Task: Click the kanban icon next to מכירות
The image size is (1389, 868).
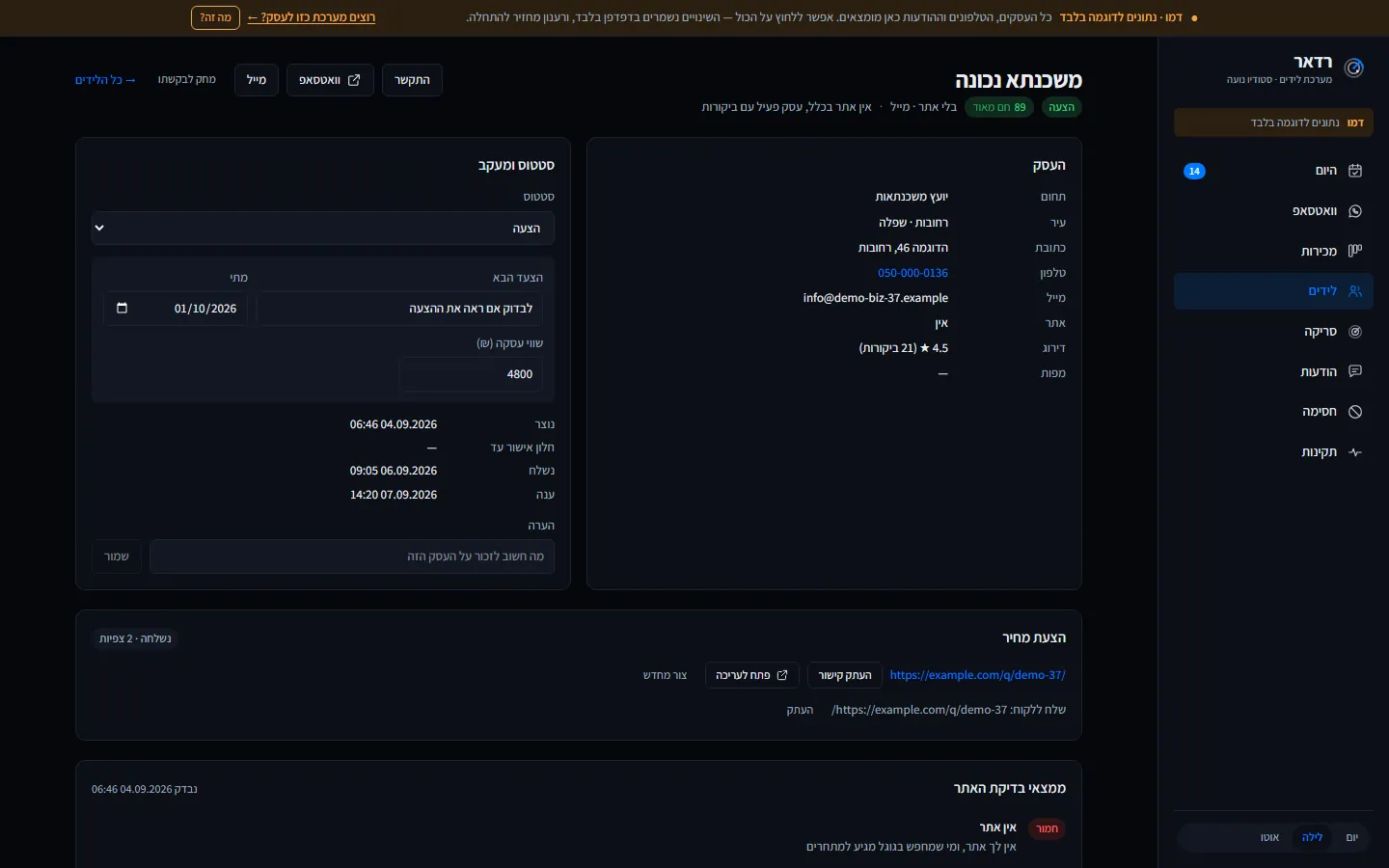Action: tap(1355, 251)
